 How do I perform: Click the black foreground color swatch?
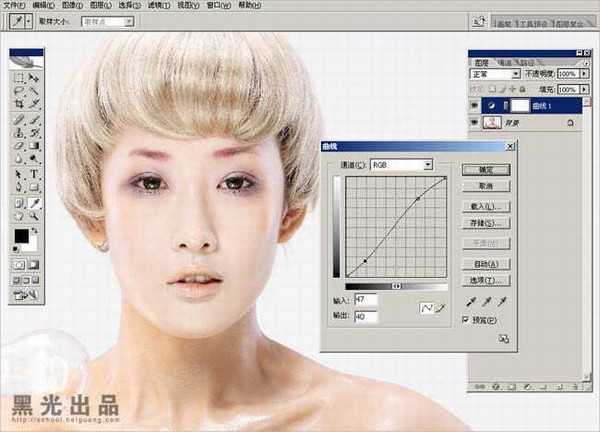pos(20,236)
